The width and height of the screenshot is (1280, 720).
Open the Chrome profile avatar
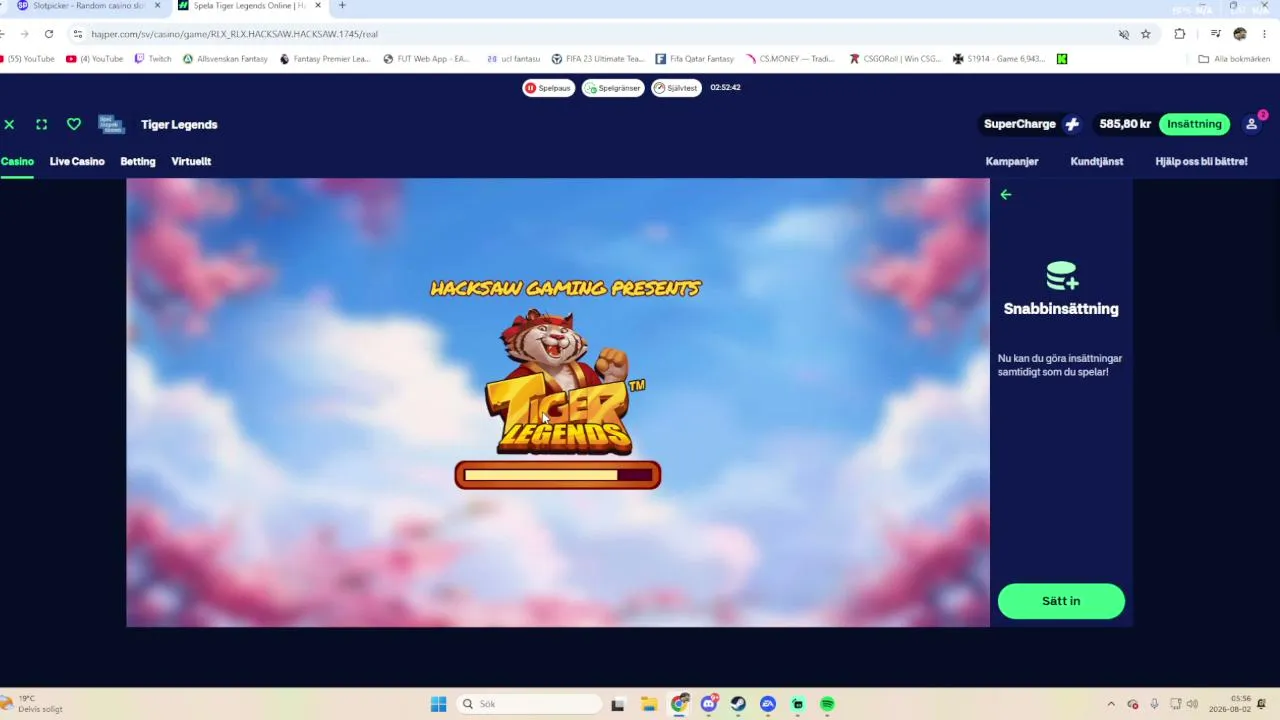[x=1240, y=34]
